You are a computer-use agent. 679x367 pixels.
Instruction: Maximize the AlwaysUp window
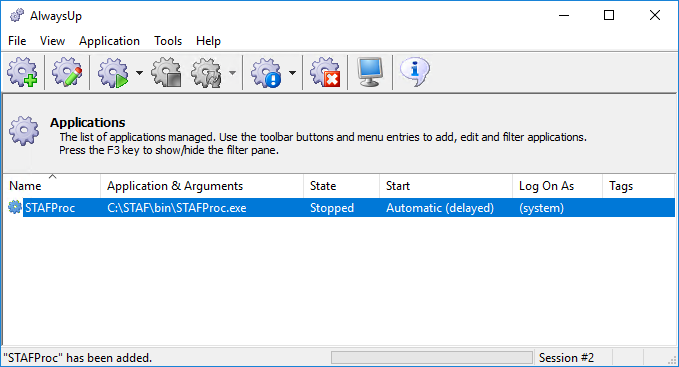(609, 16)
